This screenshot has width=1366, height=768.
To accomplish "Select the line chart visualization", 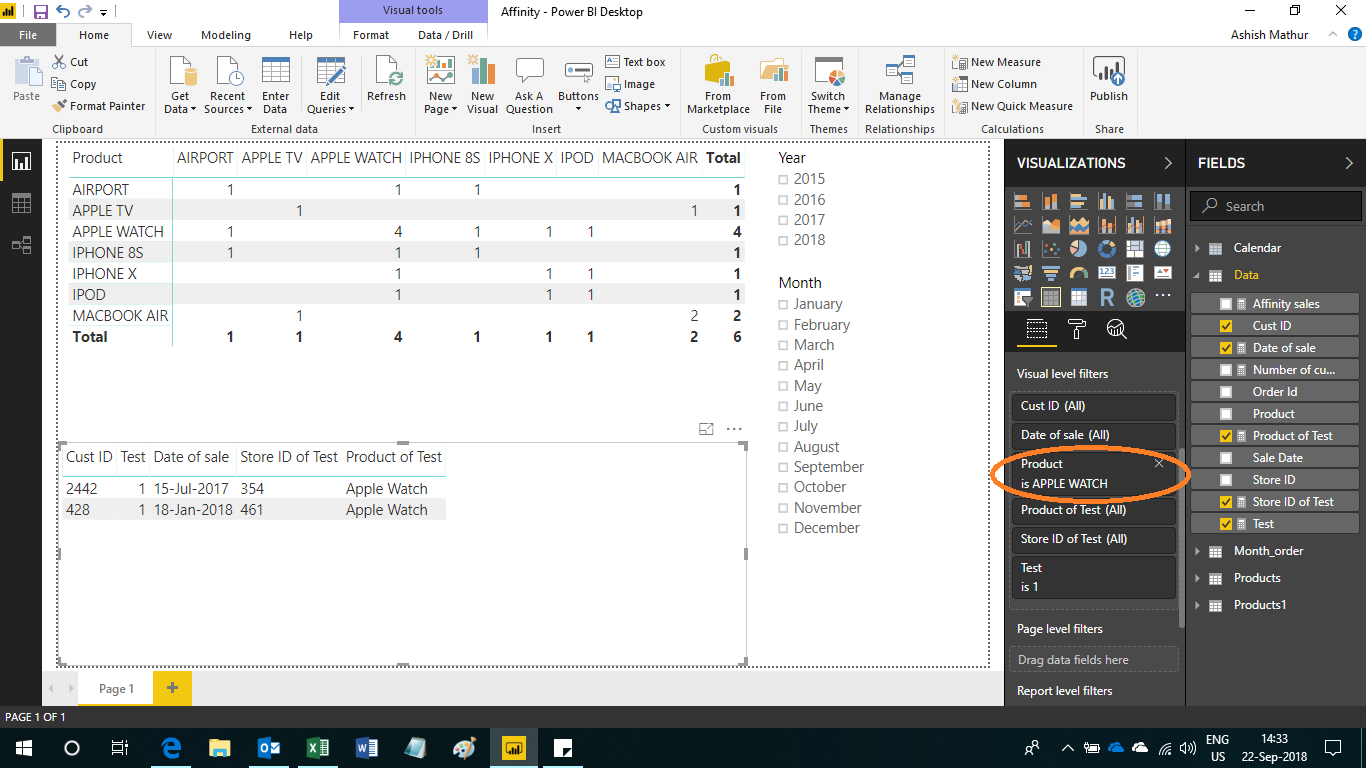I will 1023,225.
